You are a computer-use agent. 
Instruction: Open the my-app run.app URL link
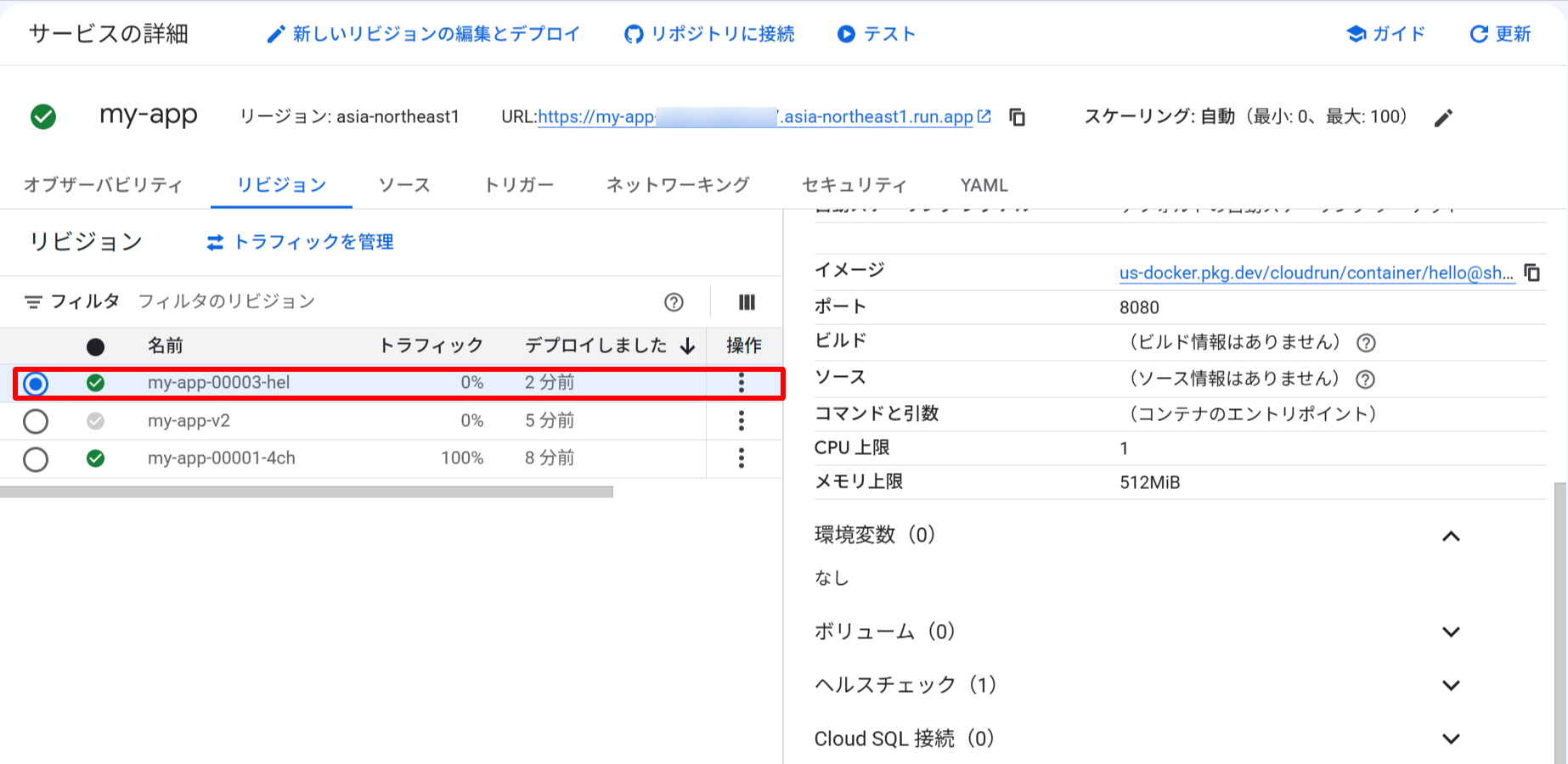point(756,117)
